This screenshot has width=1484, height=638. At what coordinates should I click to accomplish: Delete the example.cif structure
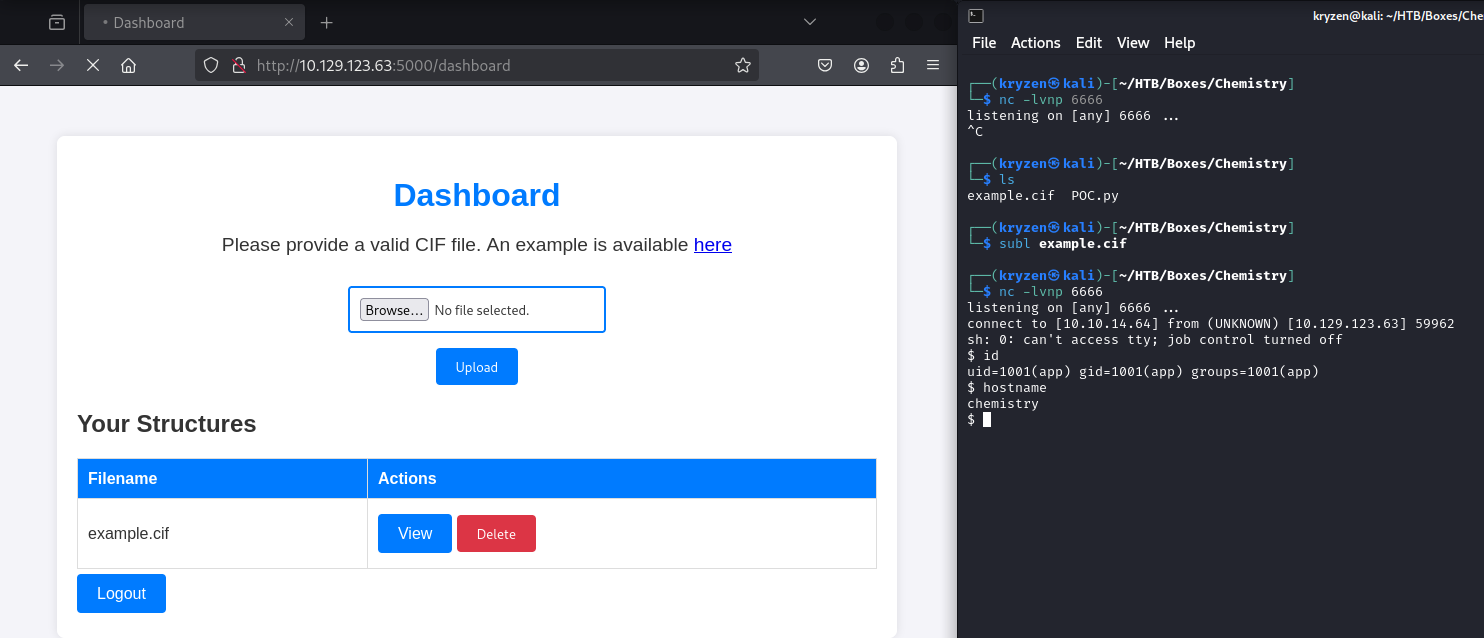[496, 533]
